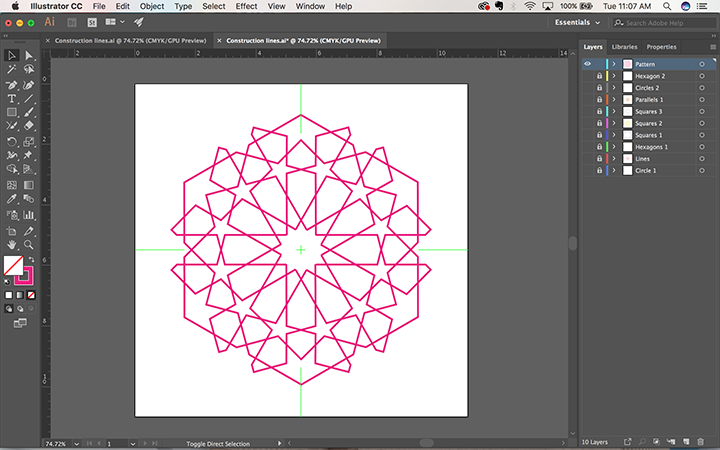Unlock the Lines layer
Image resolution: width=720 pixels, height=450 pixels.
coord(599,159)
